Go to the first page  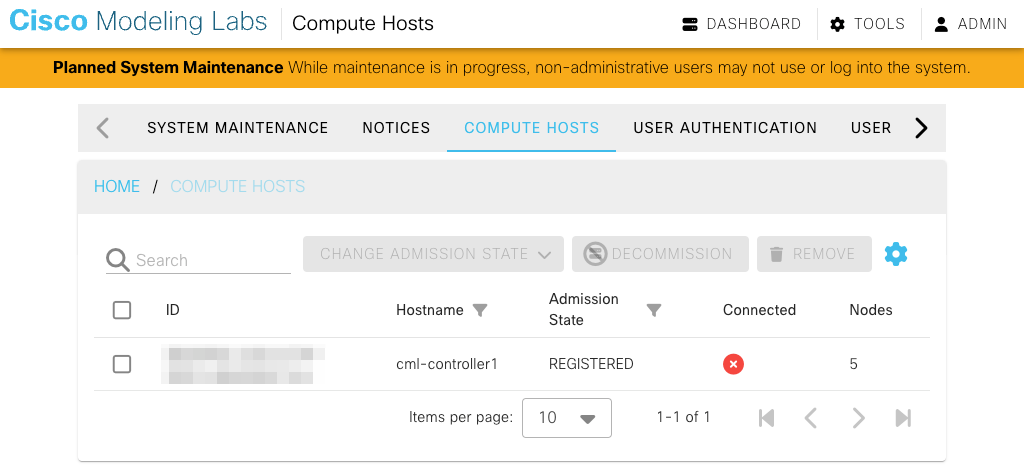click(767, 418)
